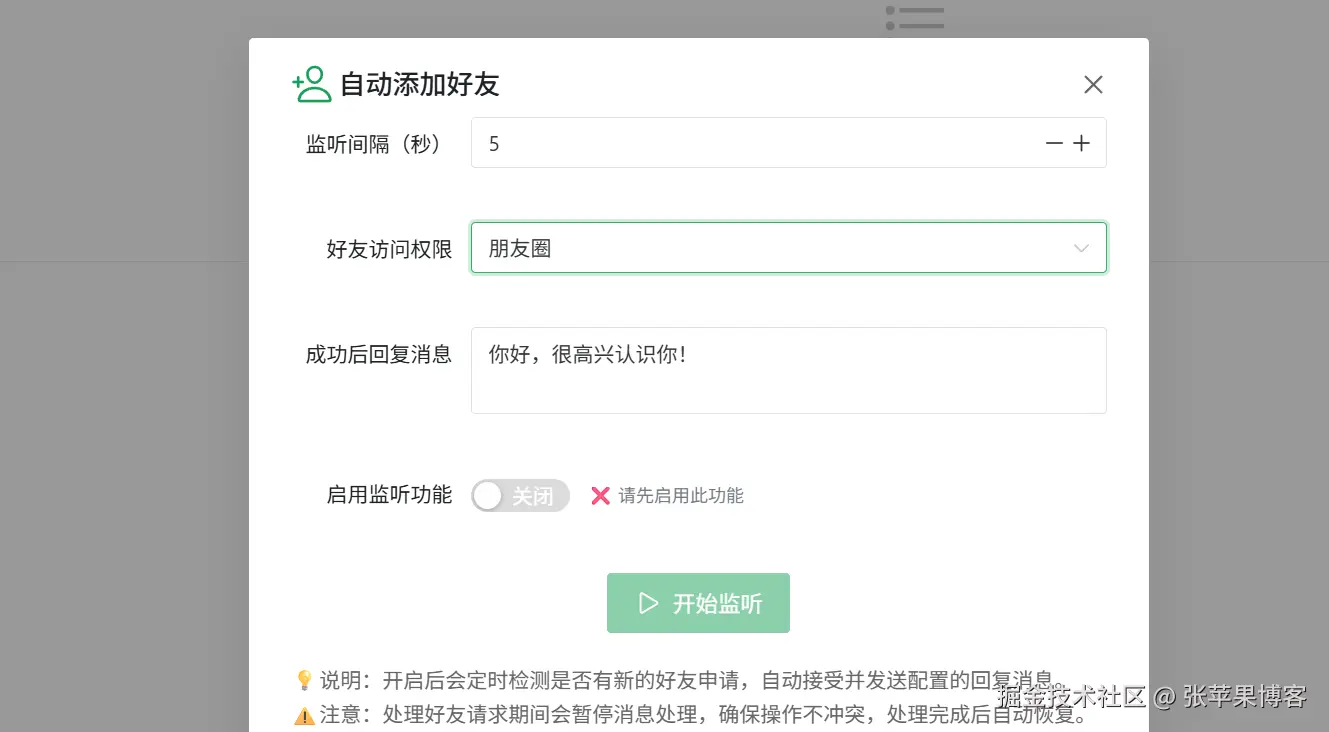Screen dimensions: 1329x732
Task: Click the 自动添加好友 dialog title
Action: click(x=420, y=86)
